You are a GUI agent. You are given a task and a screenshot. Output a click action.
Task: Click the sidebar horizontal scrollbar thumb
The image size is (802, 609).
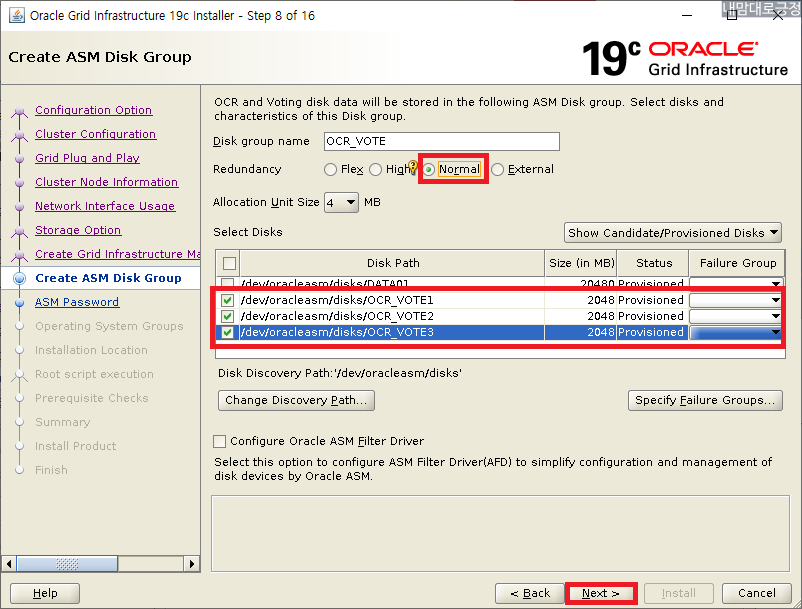pos(67,564)
